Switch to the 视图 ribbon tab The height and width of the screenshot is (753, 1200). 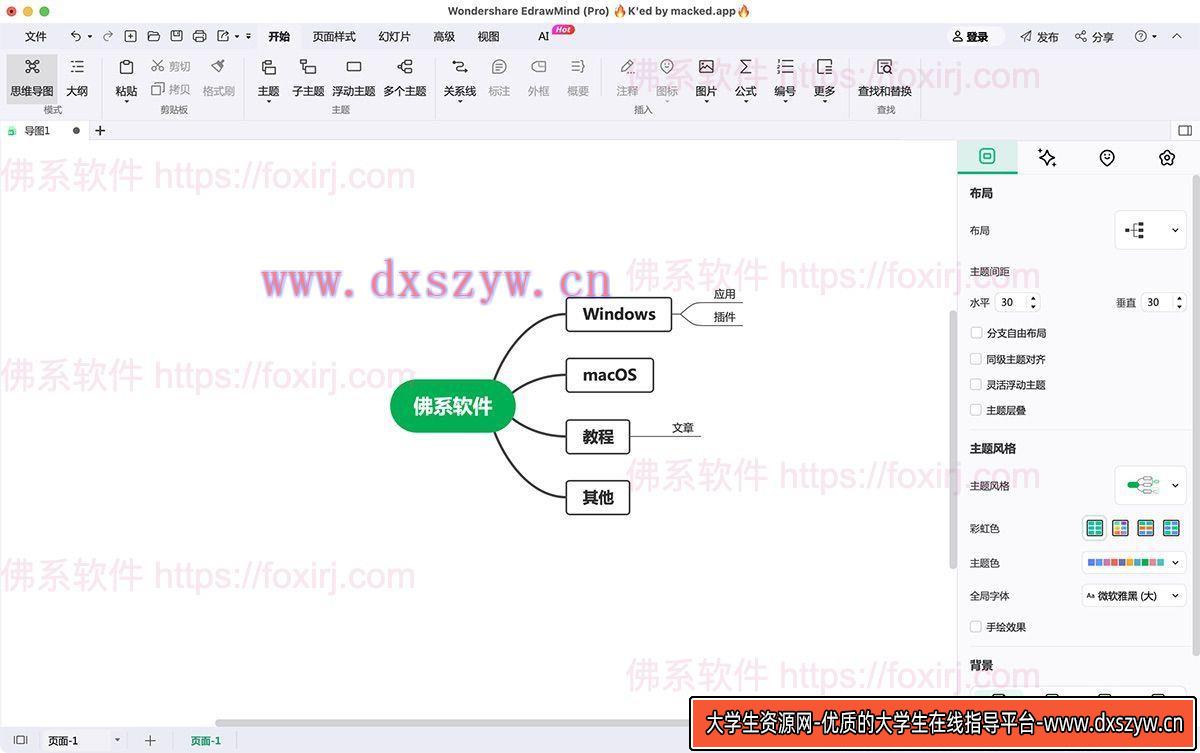point(488,36)
